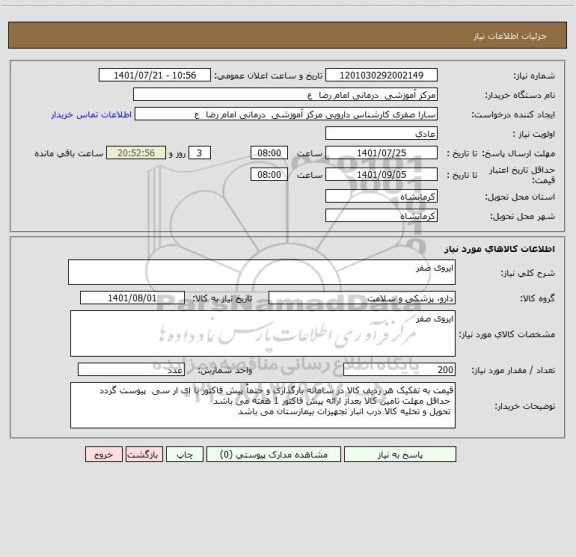Click the quantity field showing 200
The image size is (576, 557).
(399, 370)
